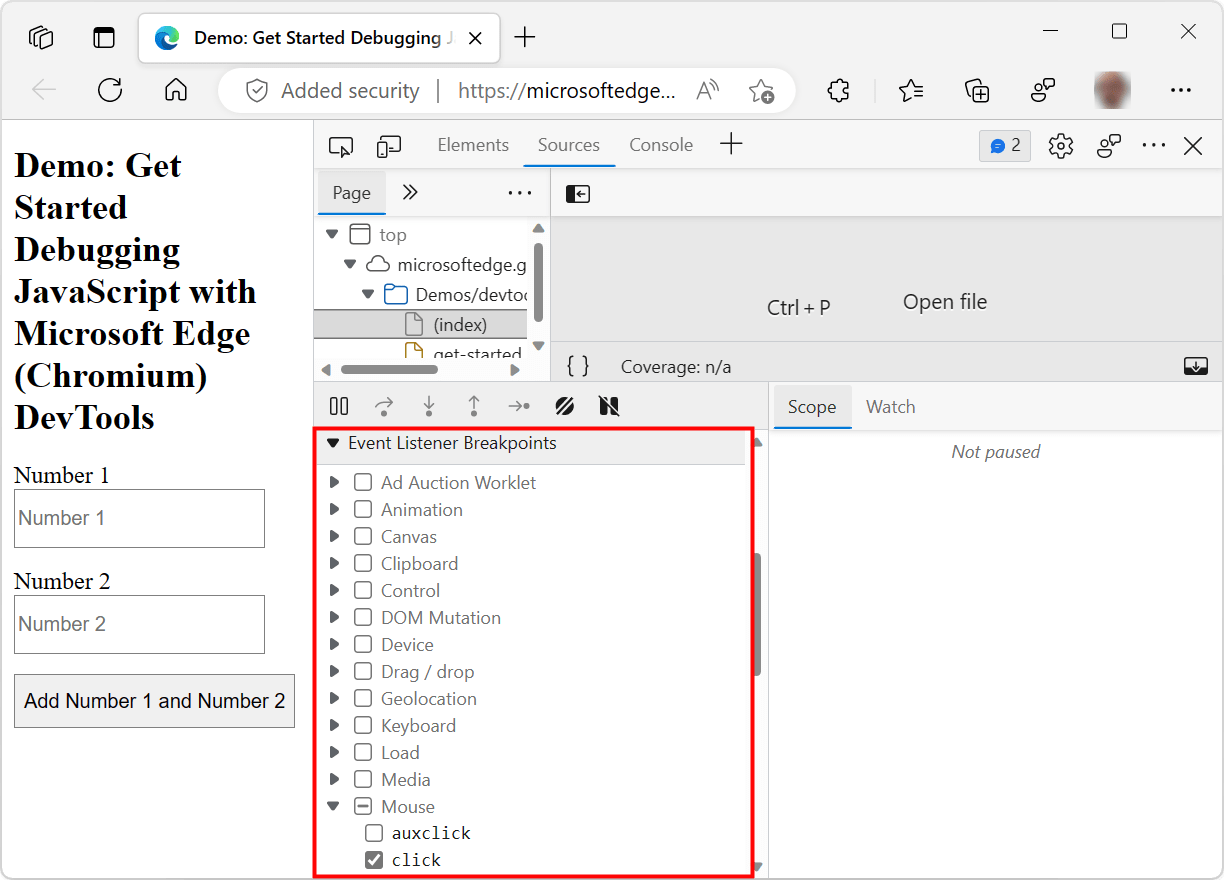
Task: Select the Inspect element tool in DevTools
Action: [x=341, y=146]
